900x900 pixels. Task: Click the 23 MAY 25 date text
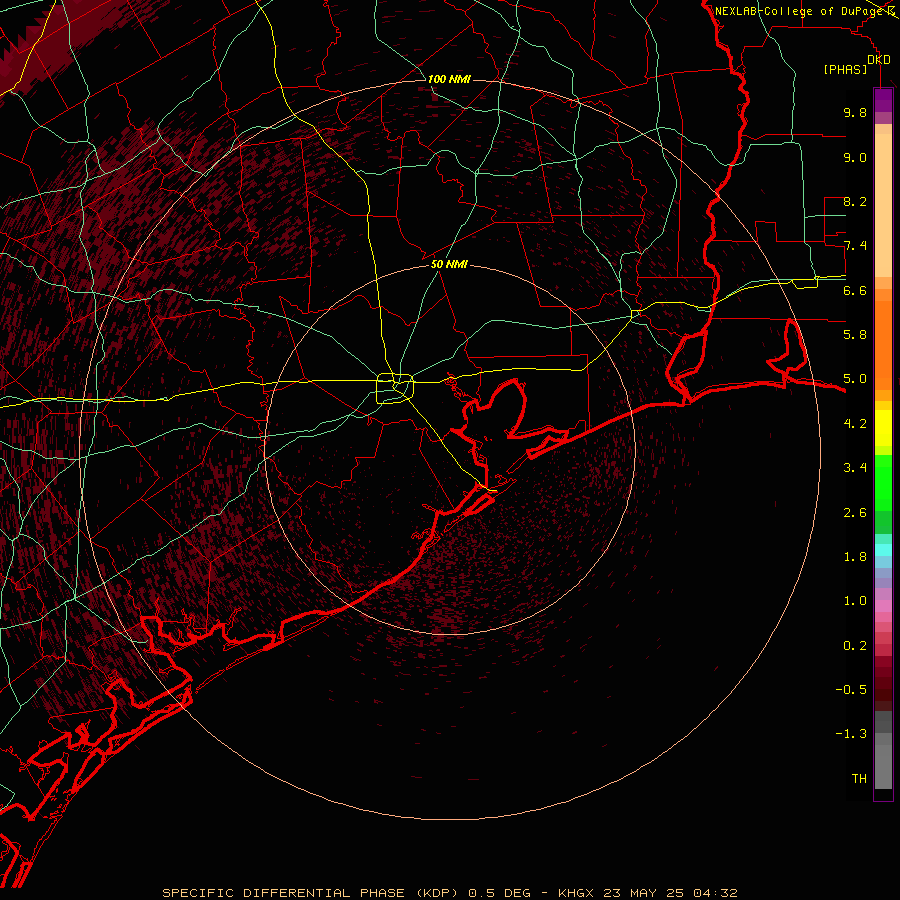646,893
